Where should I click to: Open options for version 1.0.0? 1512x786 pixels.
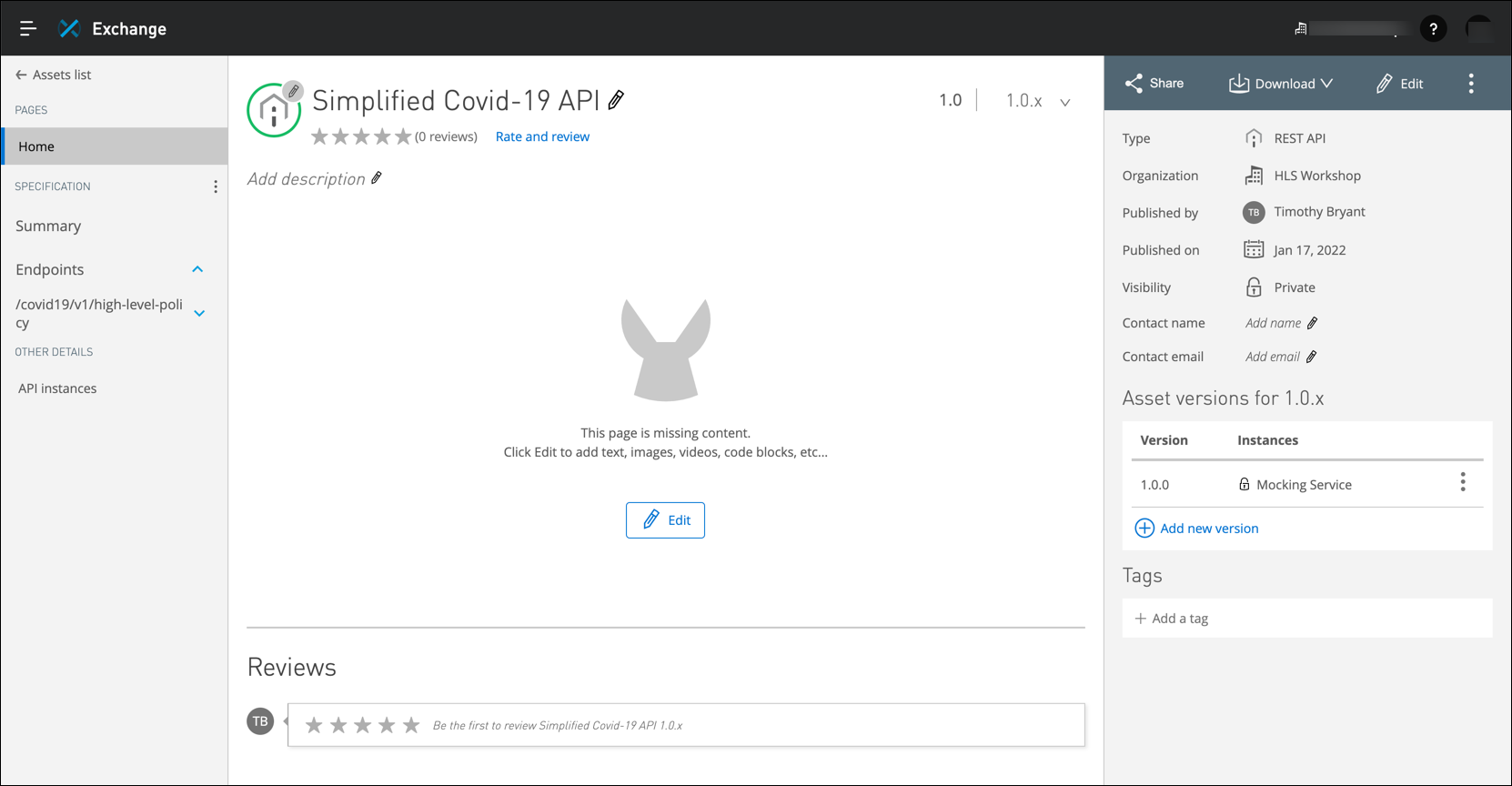tap(1463, 482)
